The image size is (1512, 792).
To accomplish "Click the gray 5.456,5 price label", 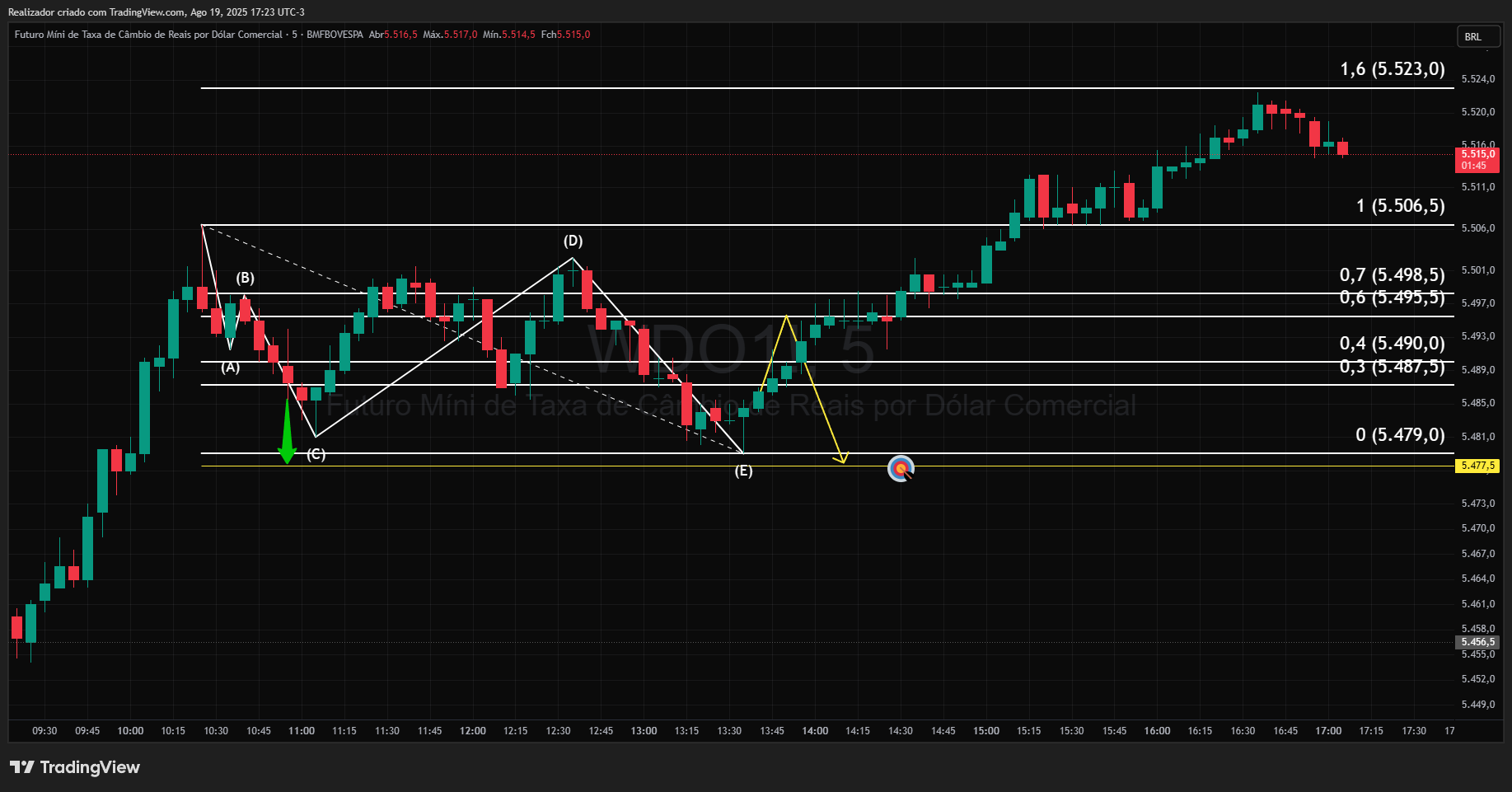I will point(1478,642).
